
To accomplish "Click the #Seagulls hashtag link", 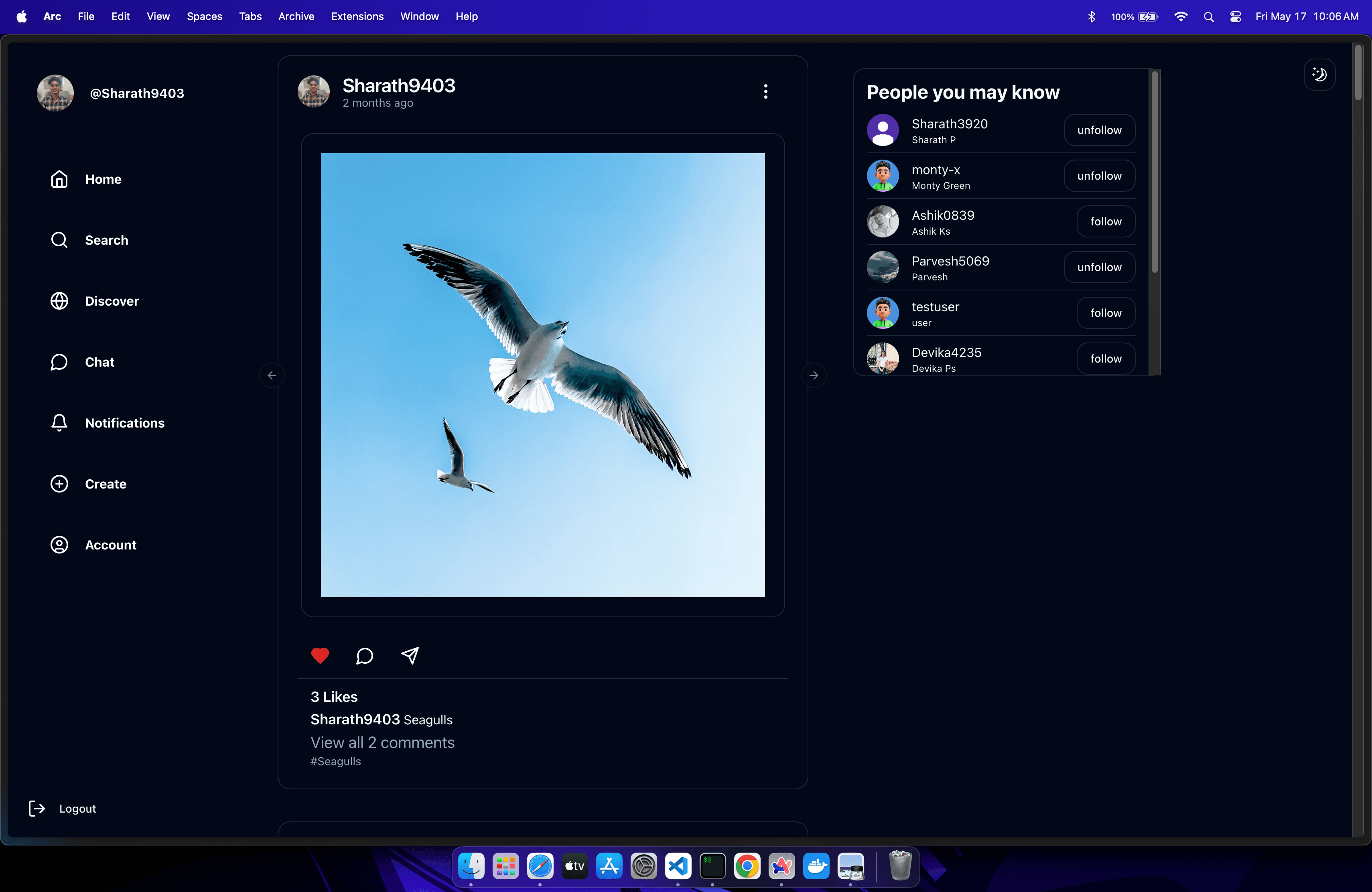I will [x=335, y=761].
